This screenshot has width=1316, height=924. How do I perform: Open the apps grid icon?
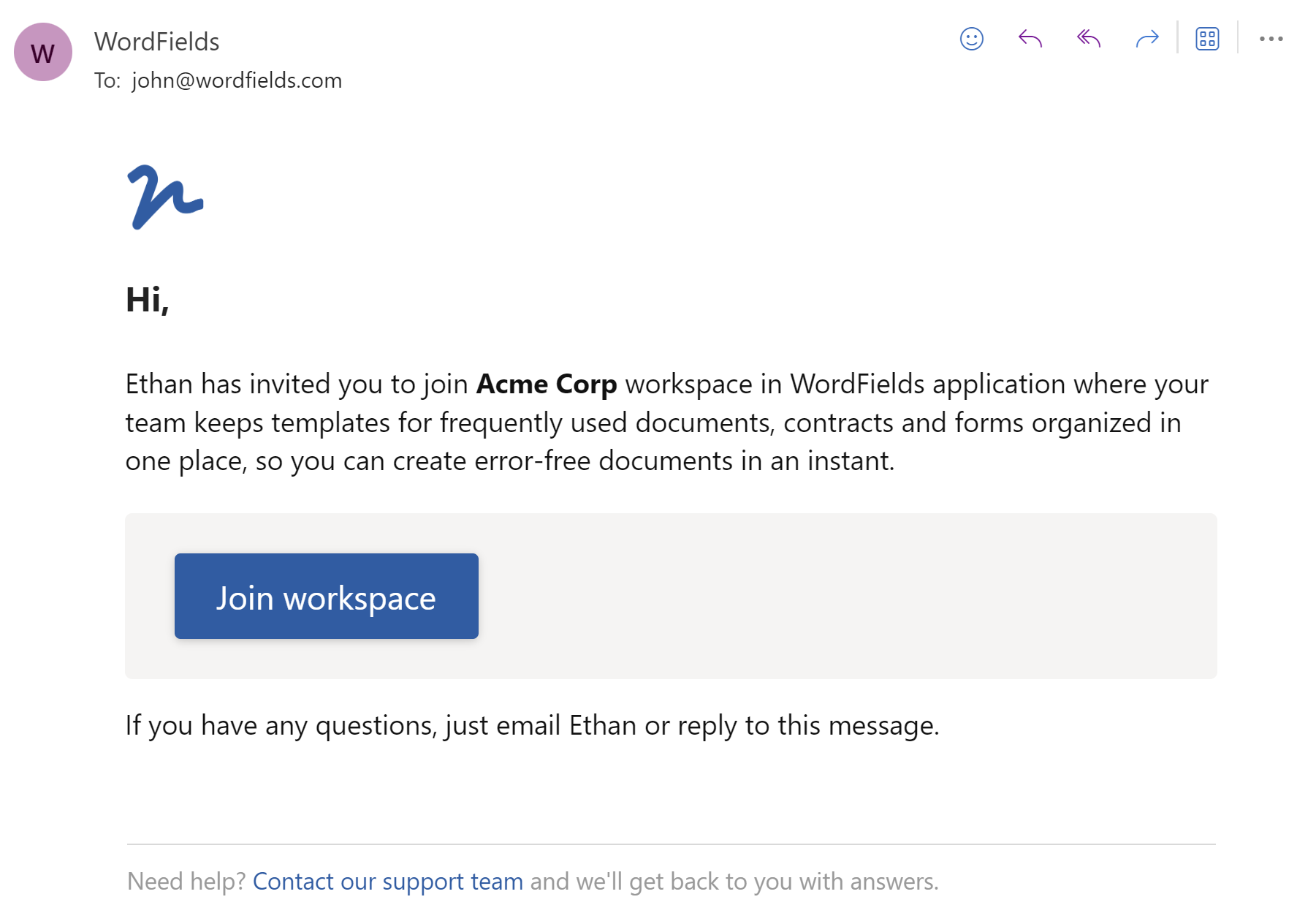(1207, 39)
